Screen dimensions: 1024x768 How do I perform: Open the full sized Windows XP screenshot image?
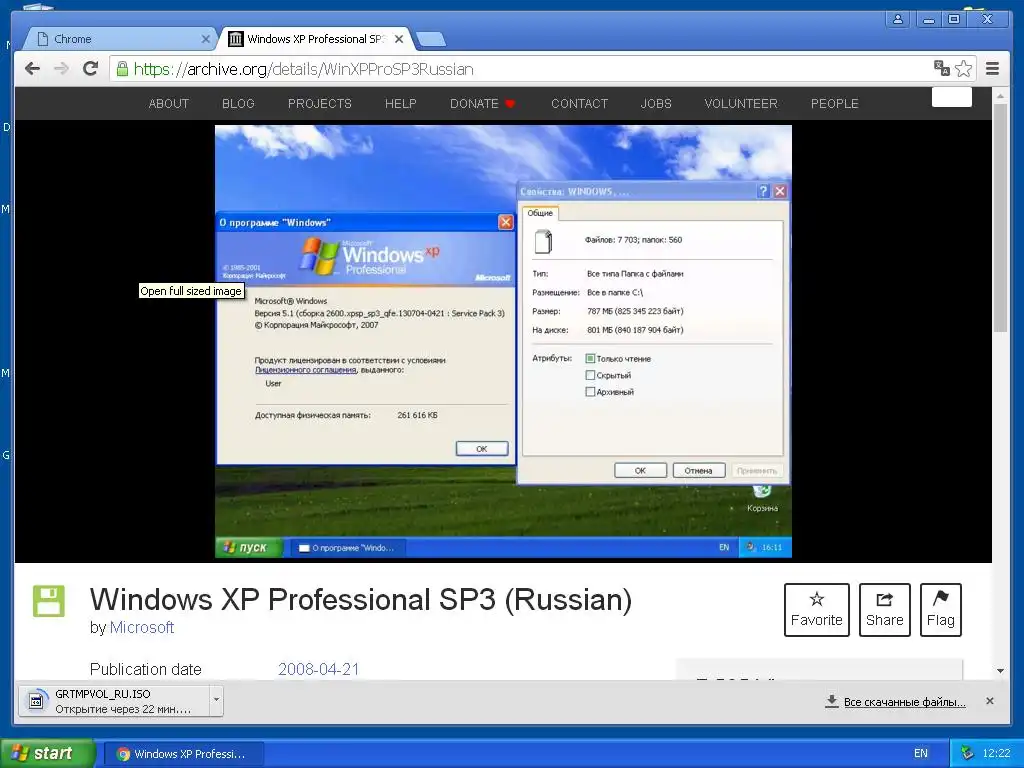503,341
